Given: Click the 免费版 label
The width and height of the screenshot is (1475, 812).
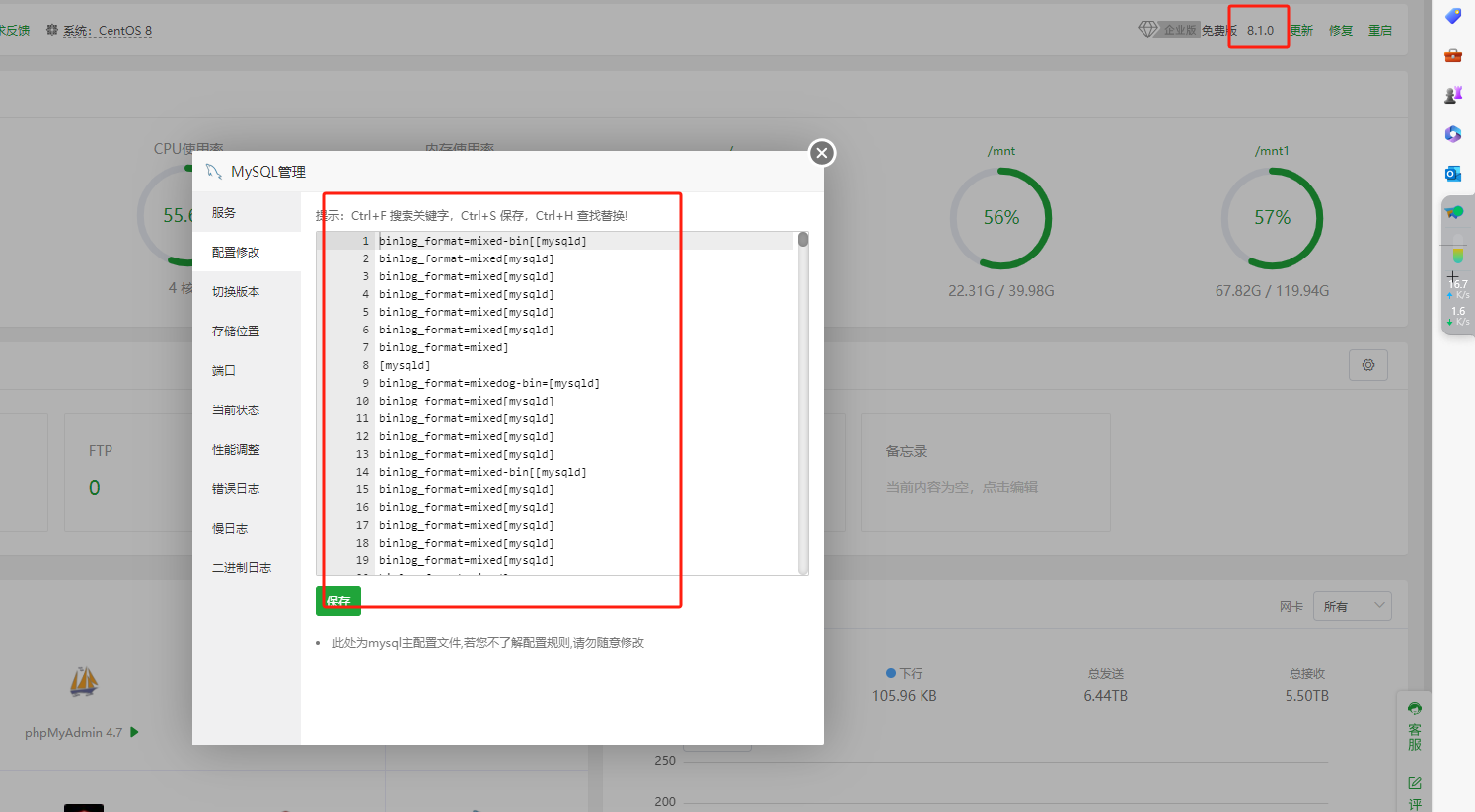Looking at the screenshot, I should 1219,31.
